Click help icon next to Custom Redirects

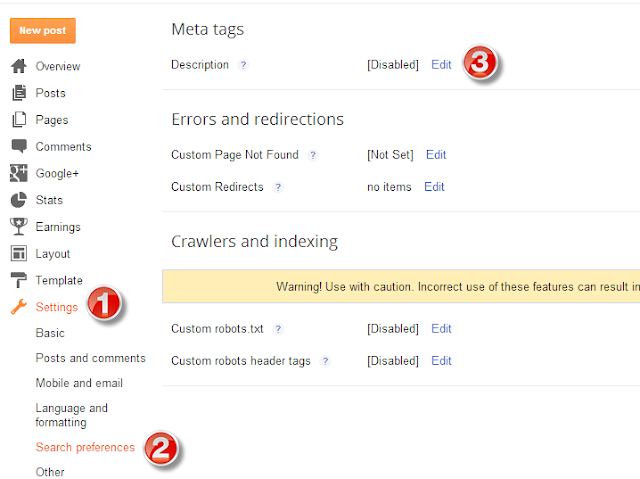coord(278,187)
